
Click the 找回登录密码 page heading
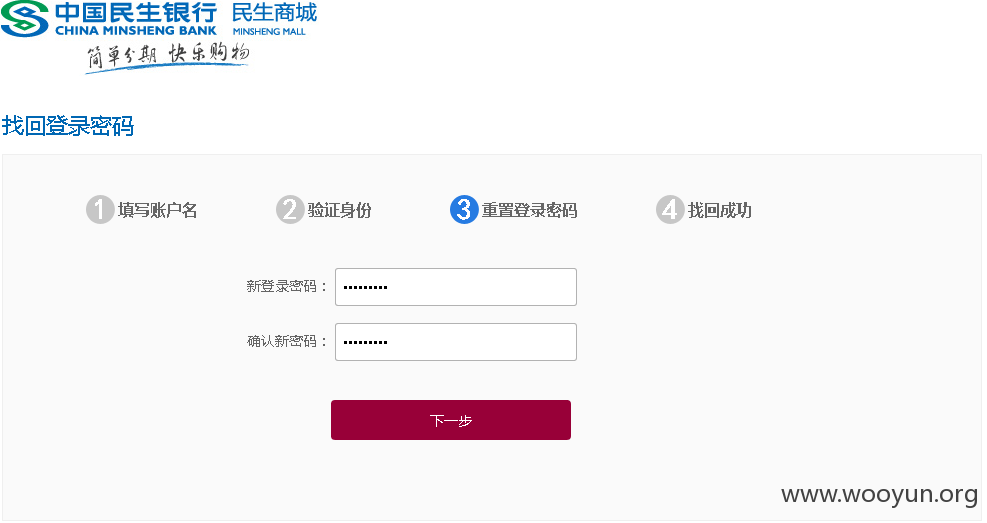pos(68,126)
